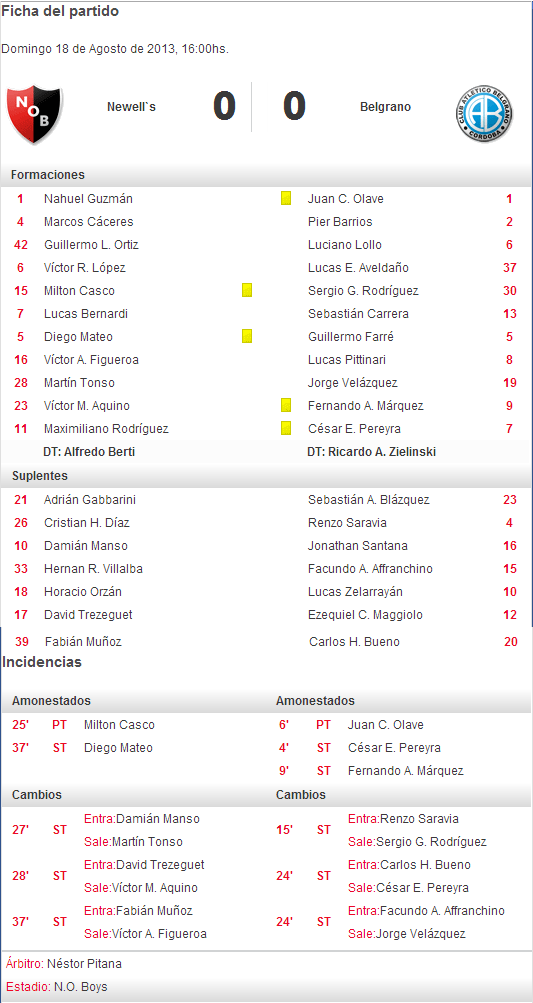The image size is (533, 1003).
Task: Click Milton Casco's yellow card icon
Action: pyautogui.click(x=247, y=290)
